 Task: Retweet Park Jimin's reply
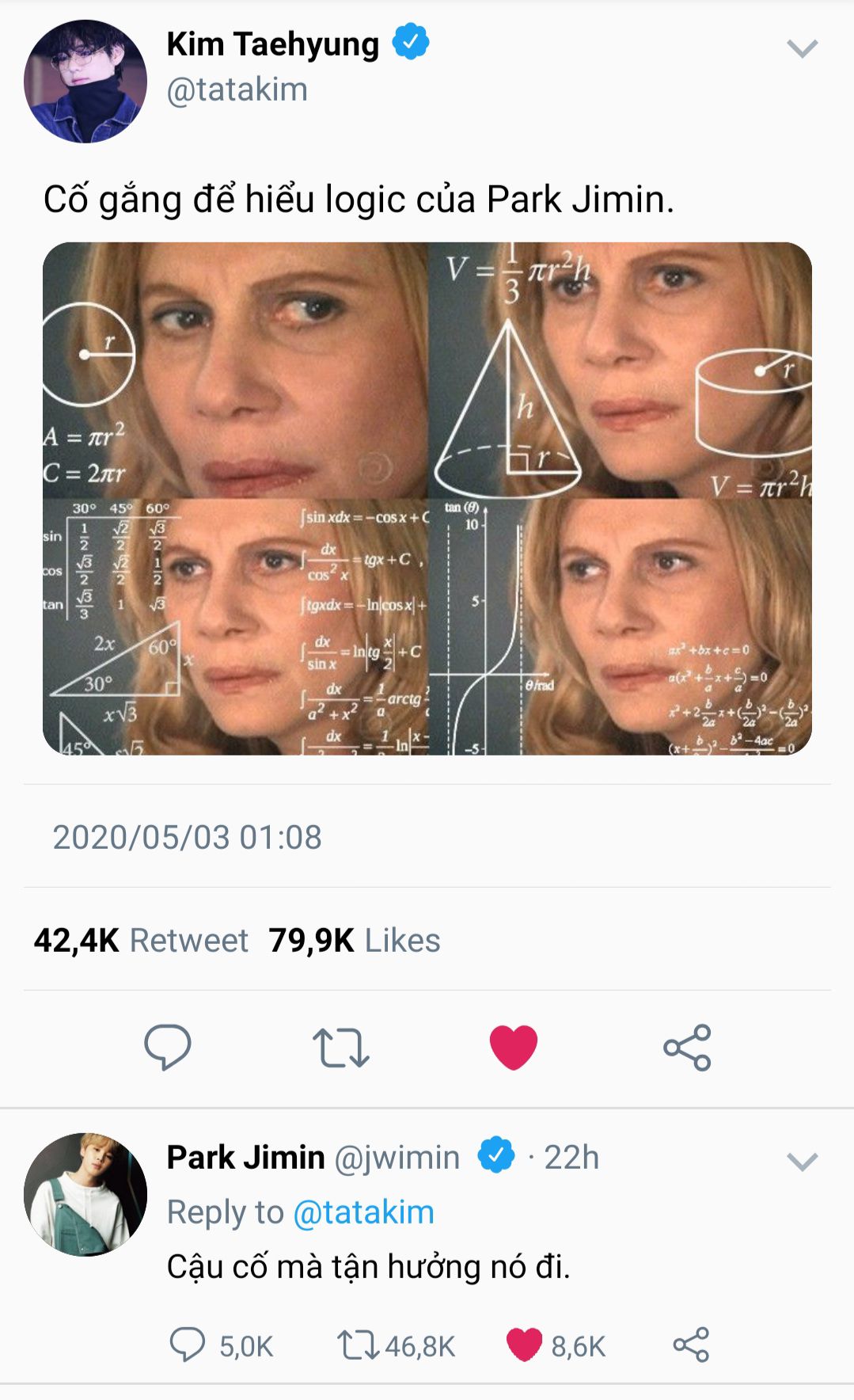coord(358,1345)
